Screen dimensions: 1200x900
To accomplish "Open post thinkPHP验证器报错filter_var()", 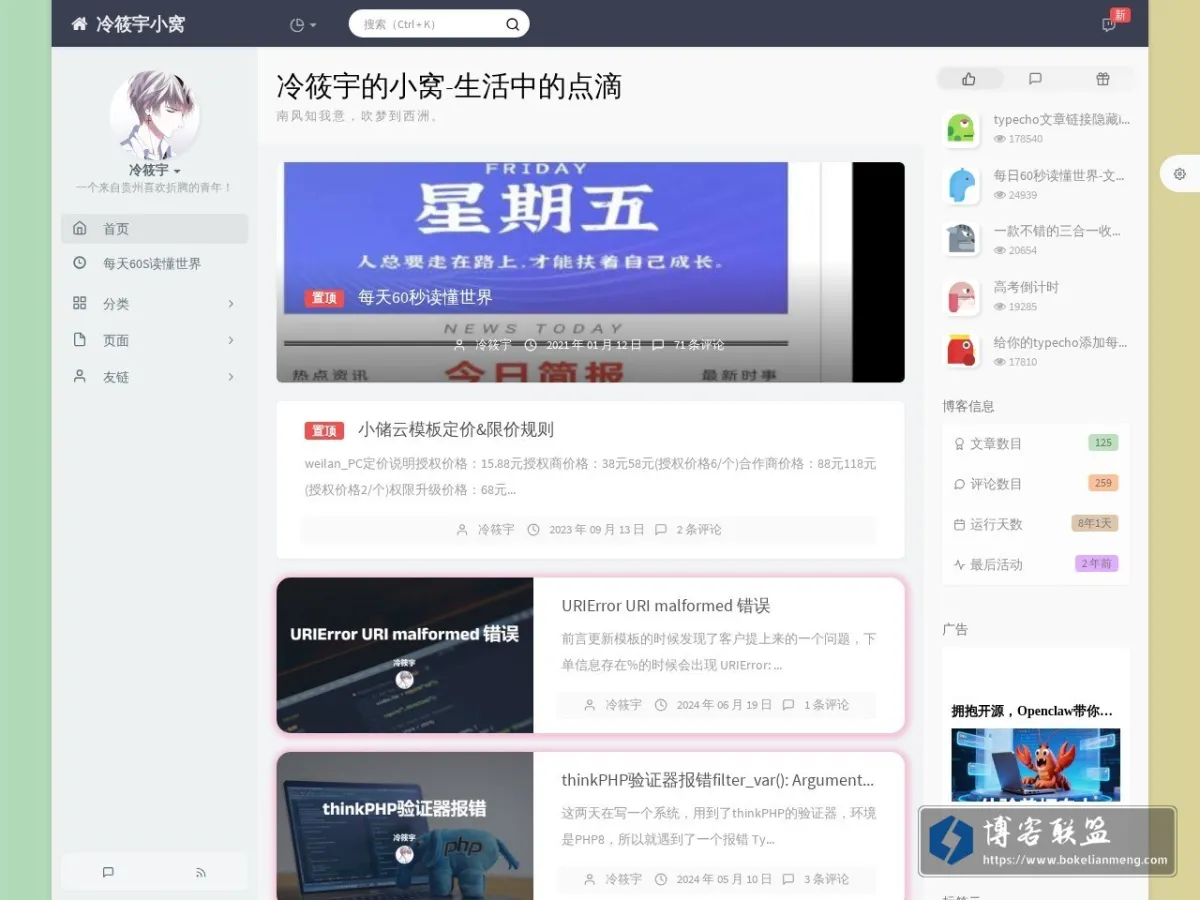I will click(x=718, y=780).
